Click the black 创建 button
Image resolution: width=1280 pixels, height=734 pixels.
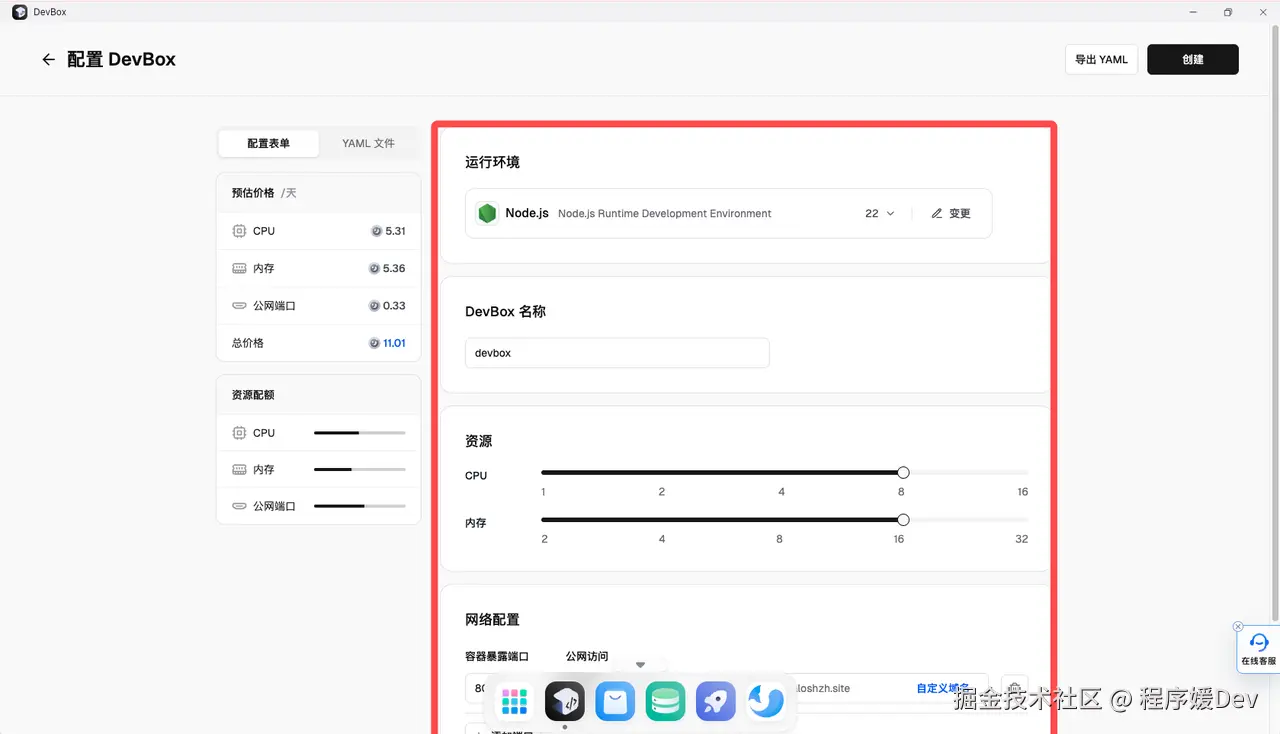pyautogui.click(x=1192, y=60)
